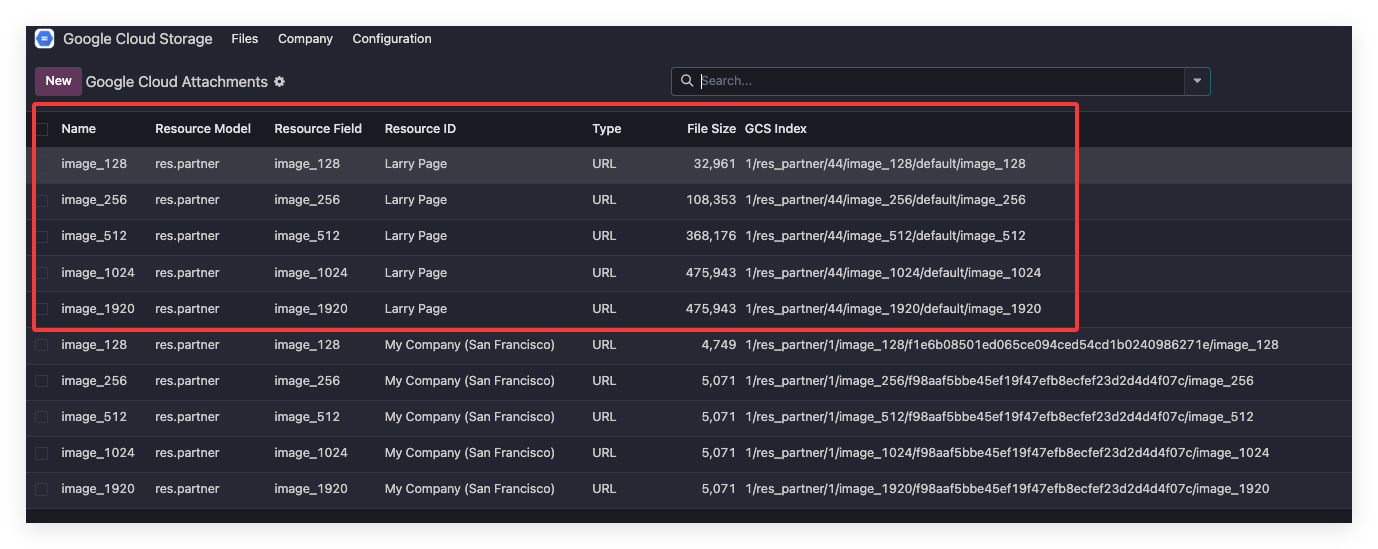
Task: Focus the Search input field
Action: click(940, 81)
